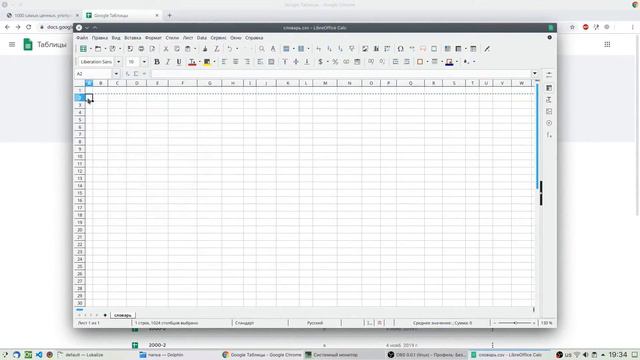
Task: Click the Undo arrow icon
Action: pyautogui.click(x=230, y=49)
